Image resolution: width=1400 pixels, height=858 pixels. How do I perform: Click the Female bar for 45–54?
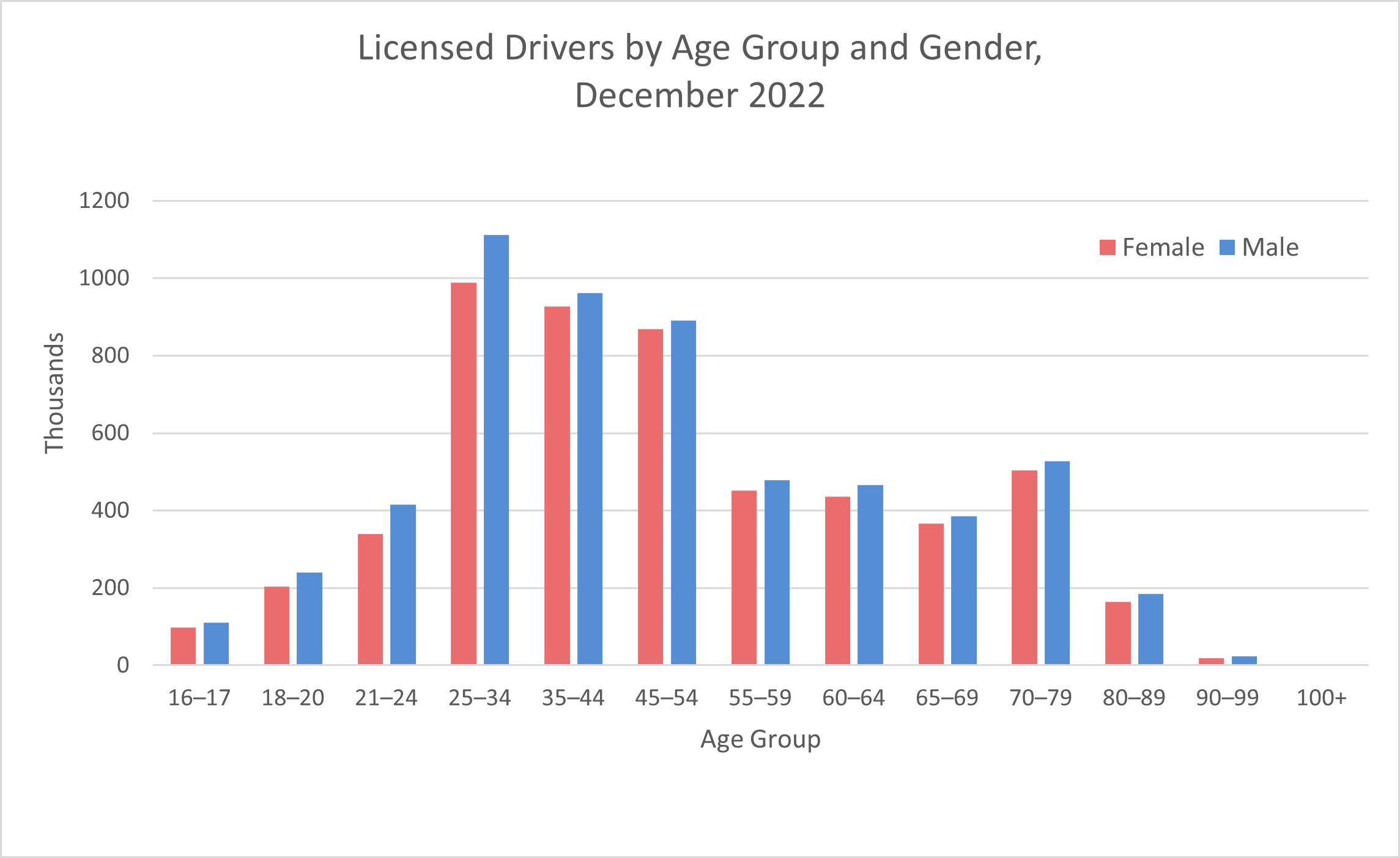tap(650, 497)
